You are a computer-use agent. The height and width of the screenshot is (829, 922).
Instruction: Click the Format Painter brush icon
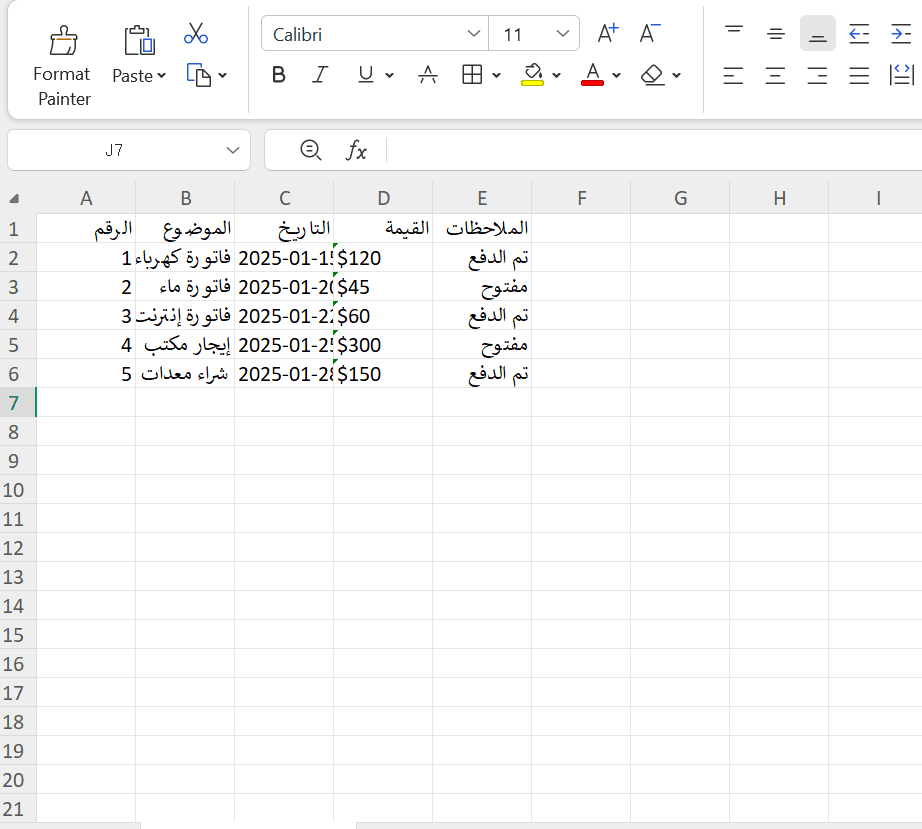63,41
